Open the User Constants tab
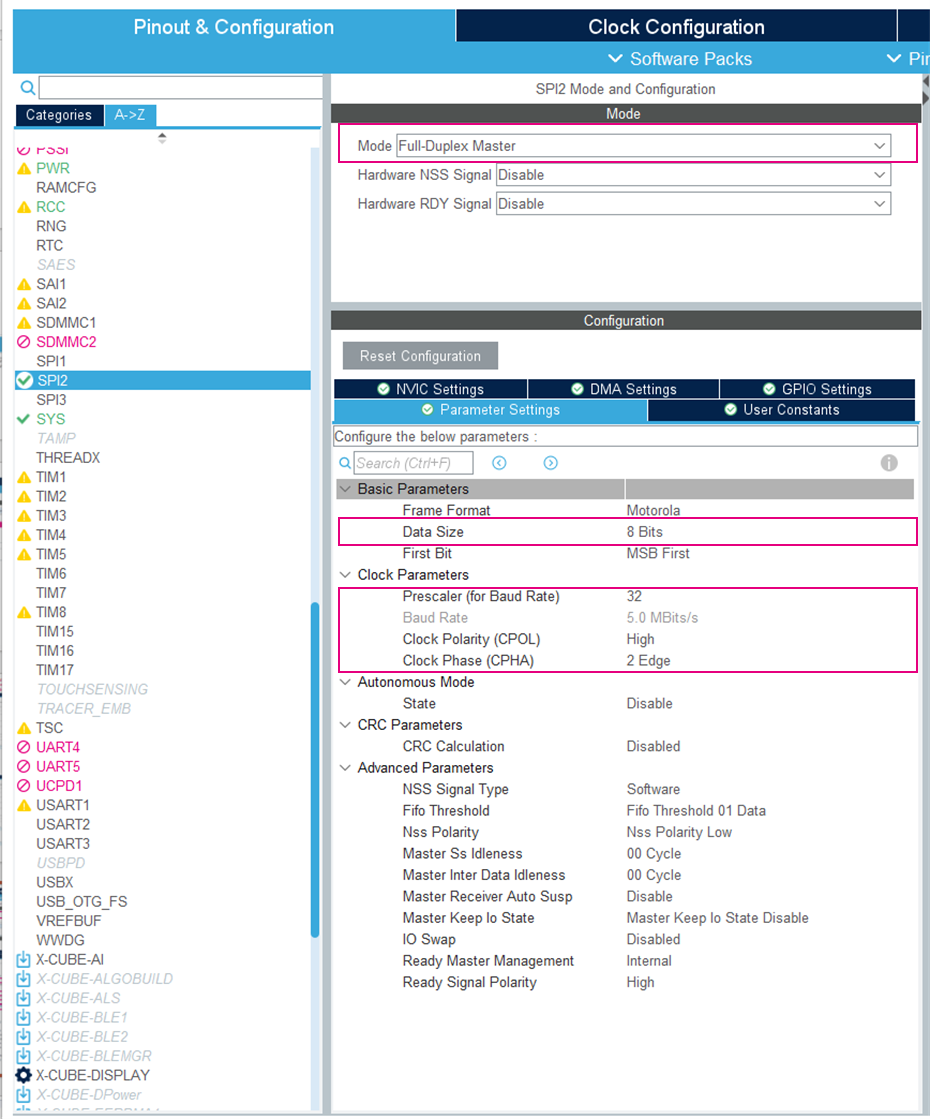Image resolution: width=930 pixels, height=1119 pixels. coord(782,410)
